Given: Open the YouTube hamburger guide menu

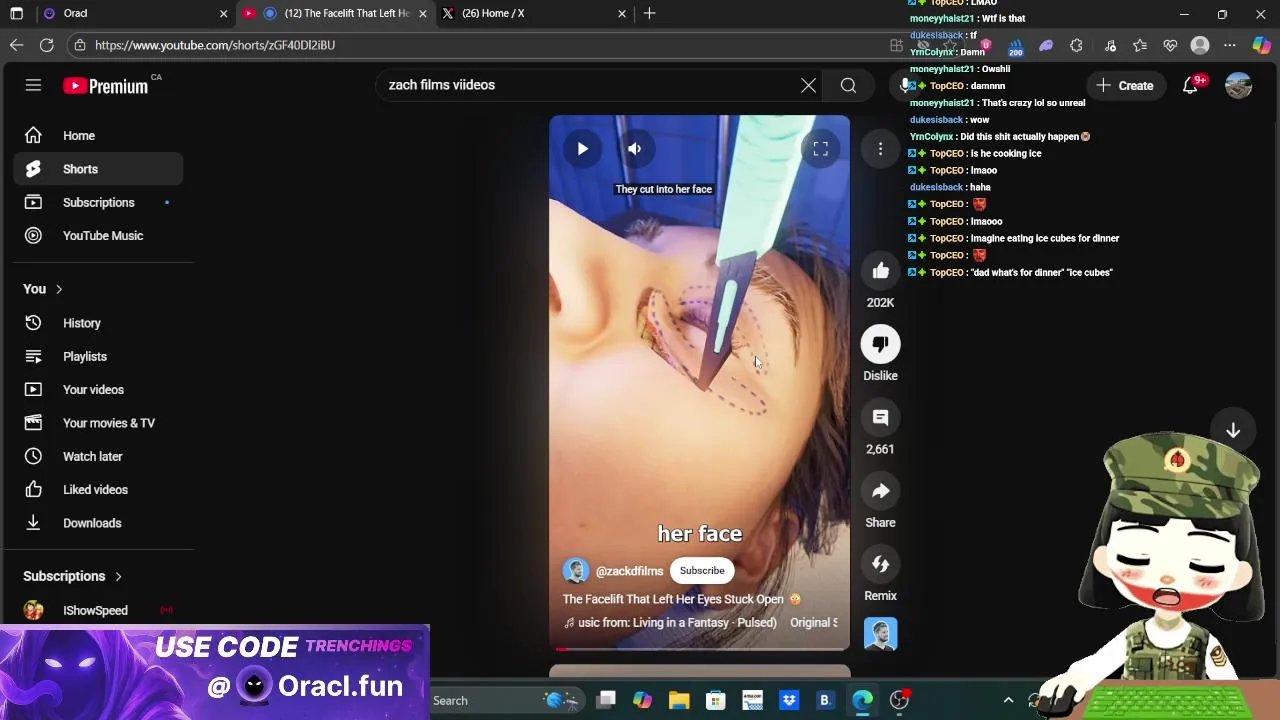Looking at the screenshot, I should 33,86.
